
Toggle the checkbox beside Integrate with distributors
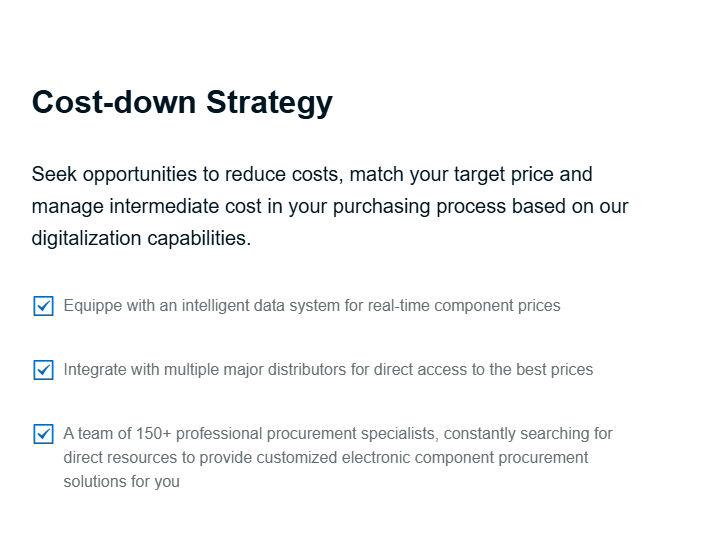click(44, 370)
